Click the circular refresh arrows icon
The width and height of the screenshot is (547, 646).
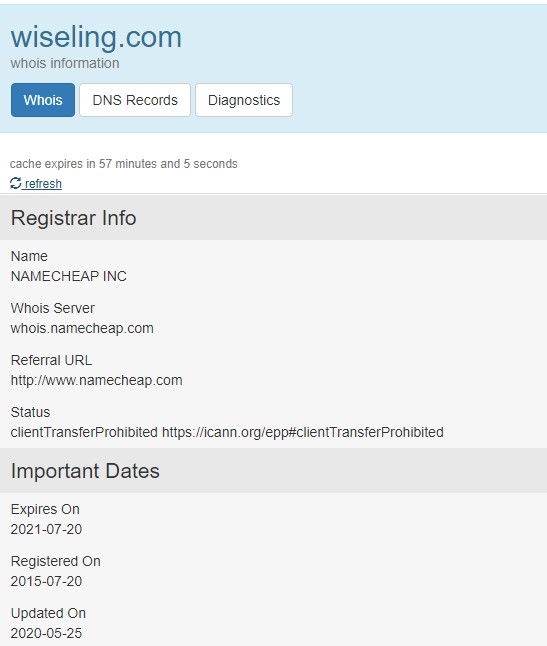click(x=16, y=183)
